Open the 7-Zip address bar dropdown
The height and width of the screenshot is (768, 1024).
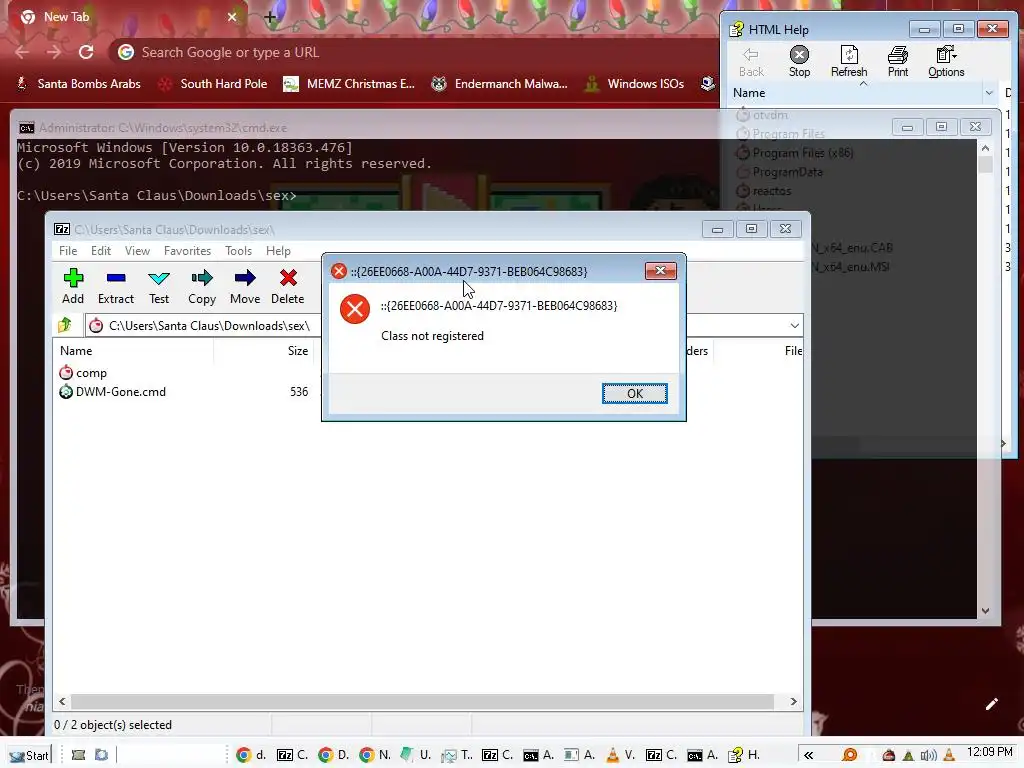click(794, 325)
